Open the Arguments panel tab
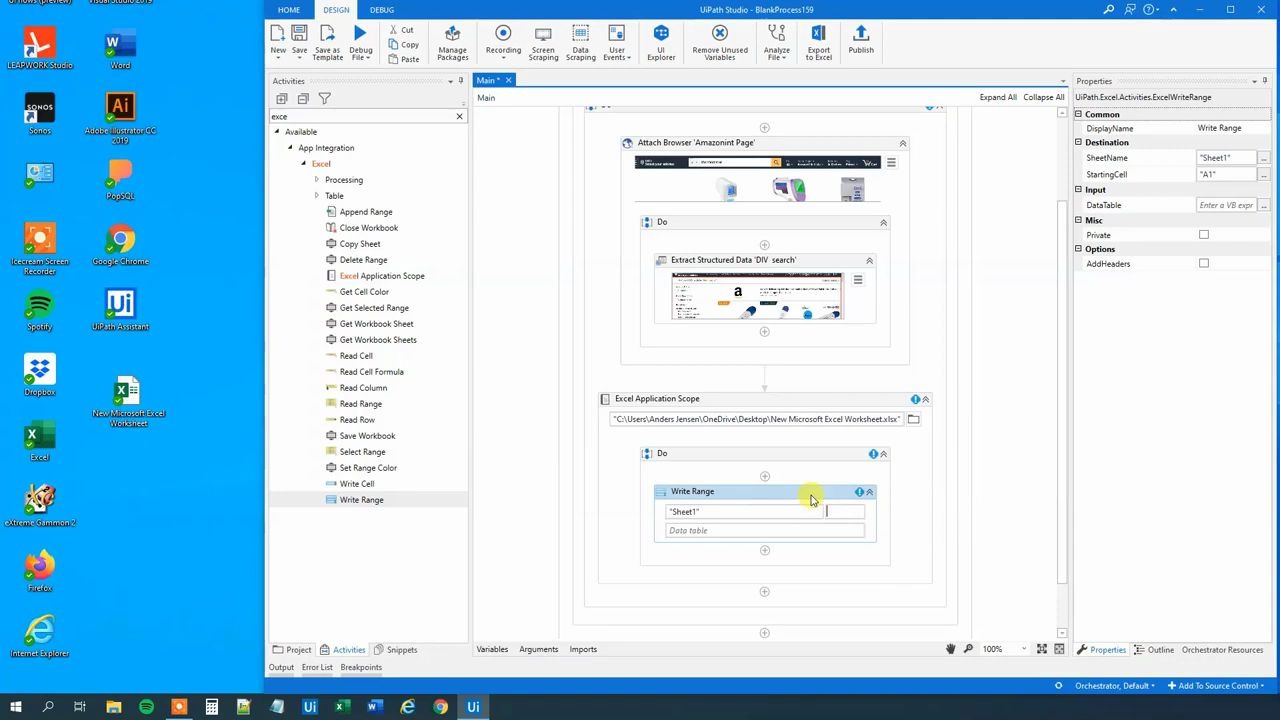The image size is (1280, 720). [x=539, y=650]
